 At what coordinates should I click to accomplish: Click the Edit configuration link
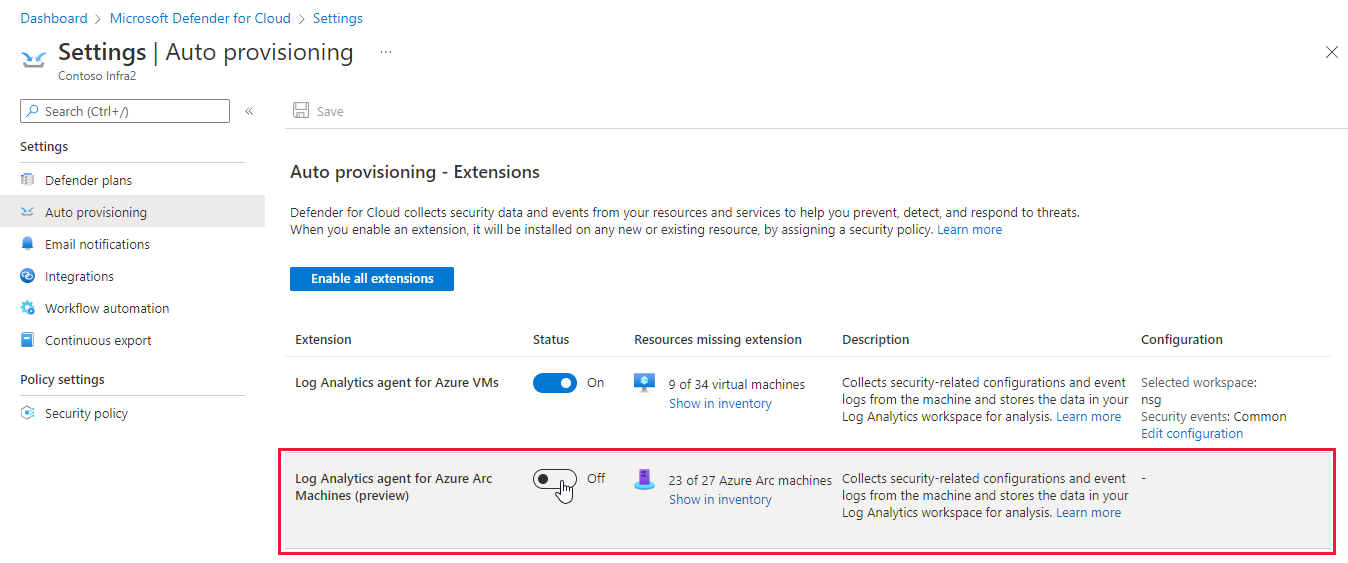click(x=1192, y=434)
